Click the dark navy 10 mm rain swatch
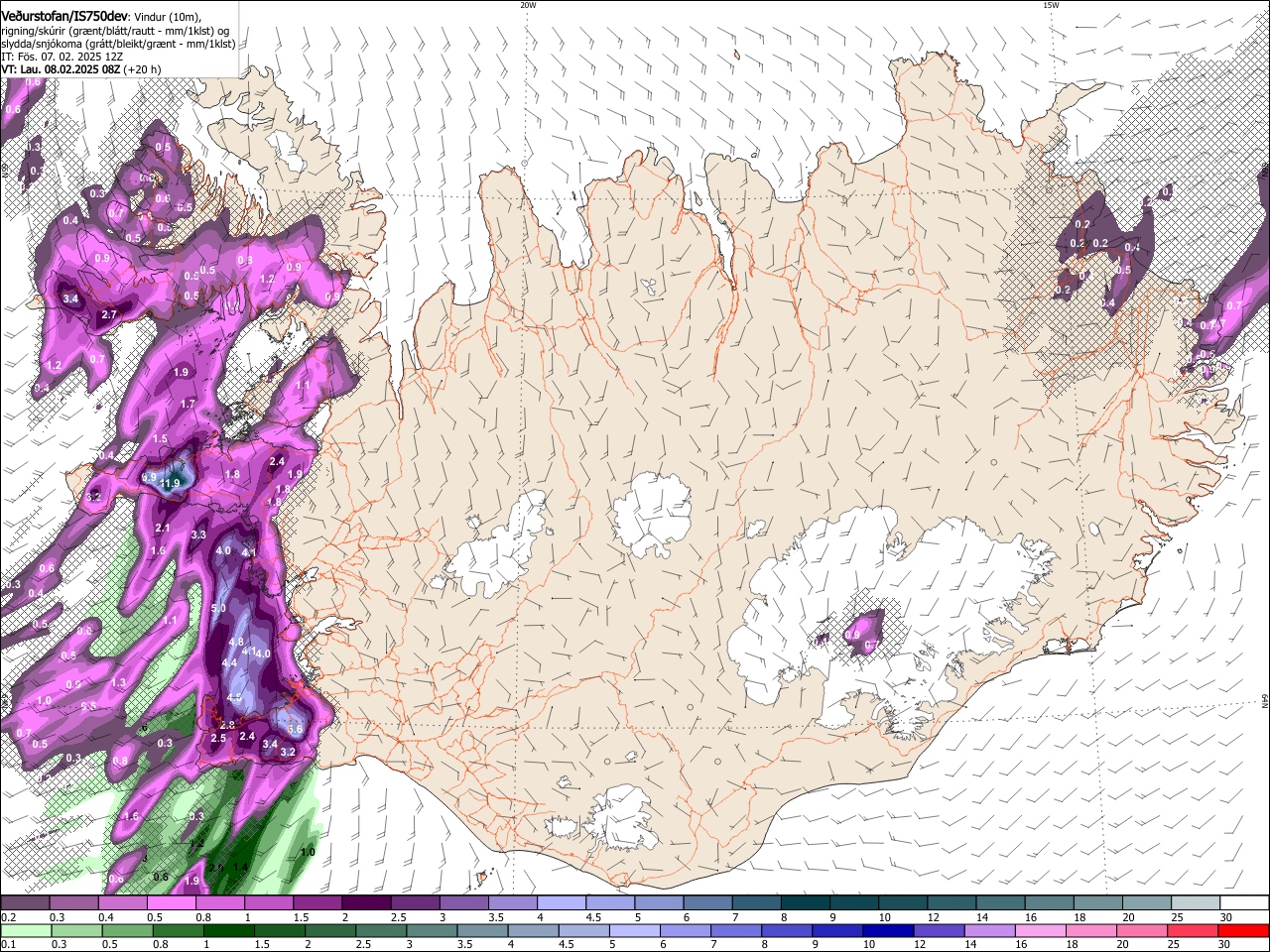The image size is (1270, 952). 888,930
